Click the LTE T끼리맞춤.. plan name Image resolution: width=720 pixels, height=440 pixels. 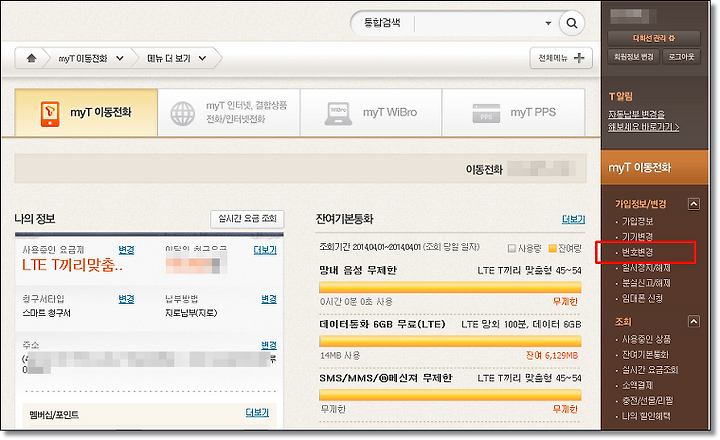point(73,265)
